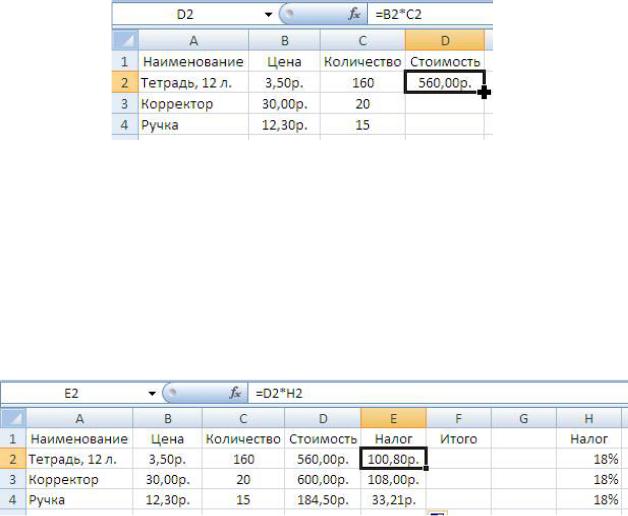The image size is (628, 516).
Task: Select price 12,30р. in the =B2*C2 sheet
Action: click(284, 125)
